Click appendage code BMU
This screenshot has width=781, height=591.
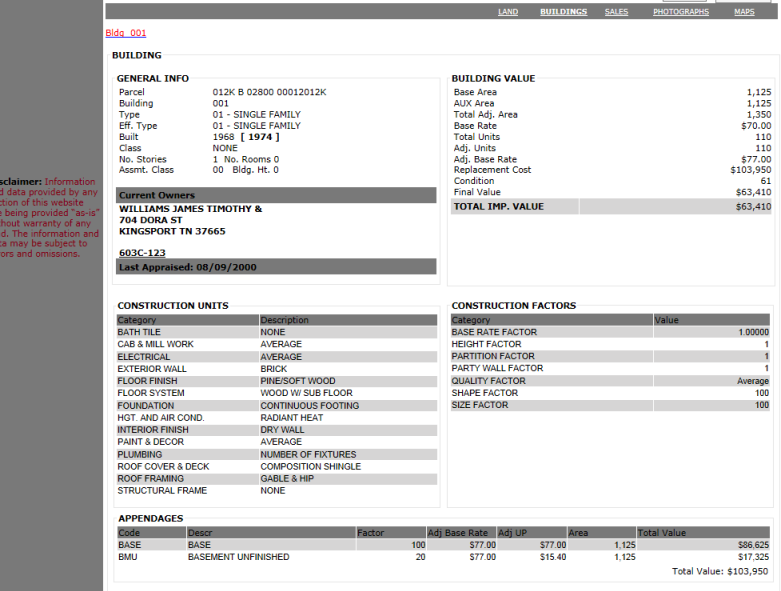tap(128, 557)
